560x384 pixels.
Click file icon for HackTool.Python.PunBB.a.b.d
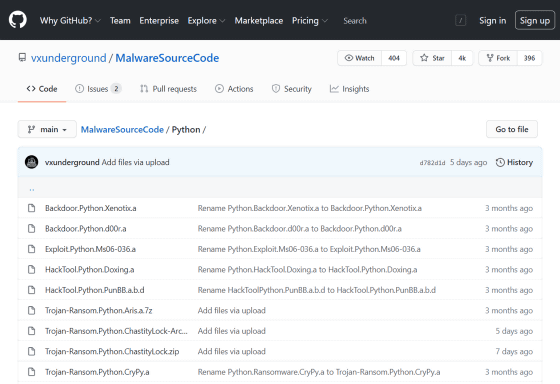32,290
